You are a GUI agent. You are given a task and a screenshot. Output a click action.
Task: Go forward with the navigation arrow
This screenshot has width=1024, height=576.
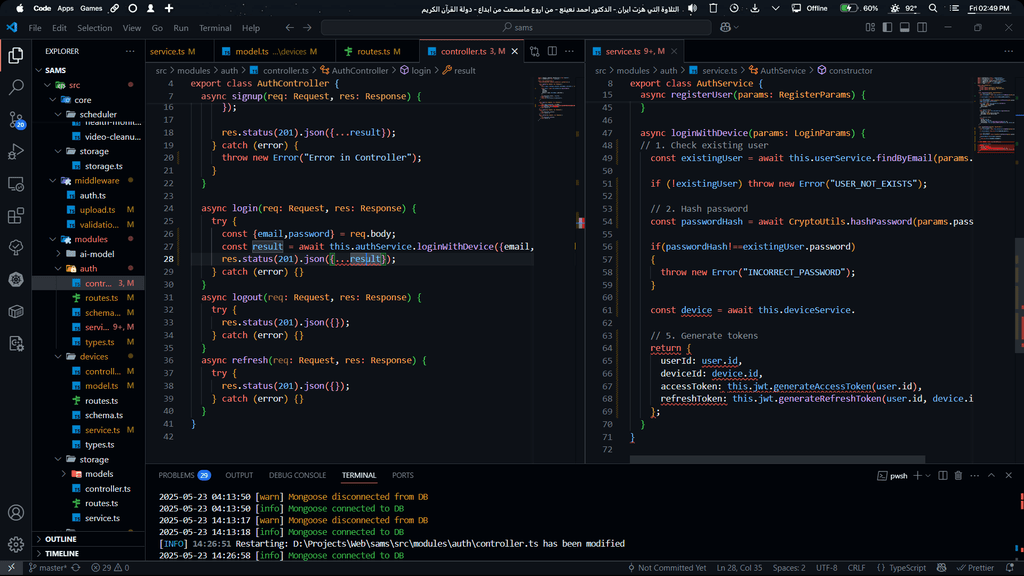click(307, 27)
